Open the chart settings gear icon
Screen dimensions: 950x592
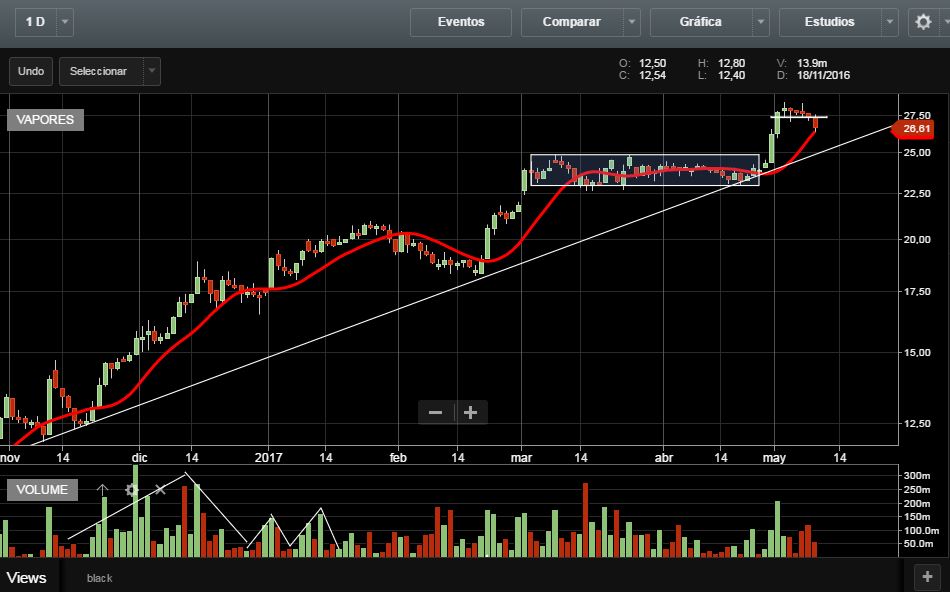(x=923, y=22)
